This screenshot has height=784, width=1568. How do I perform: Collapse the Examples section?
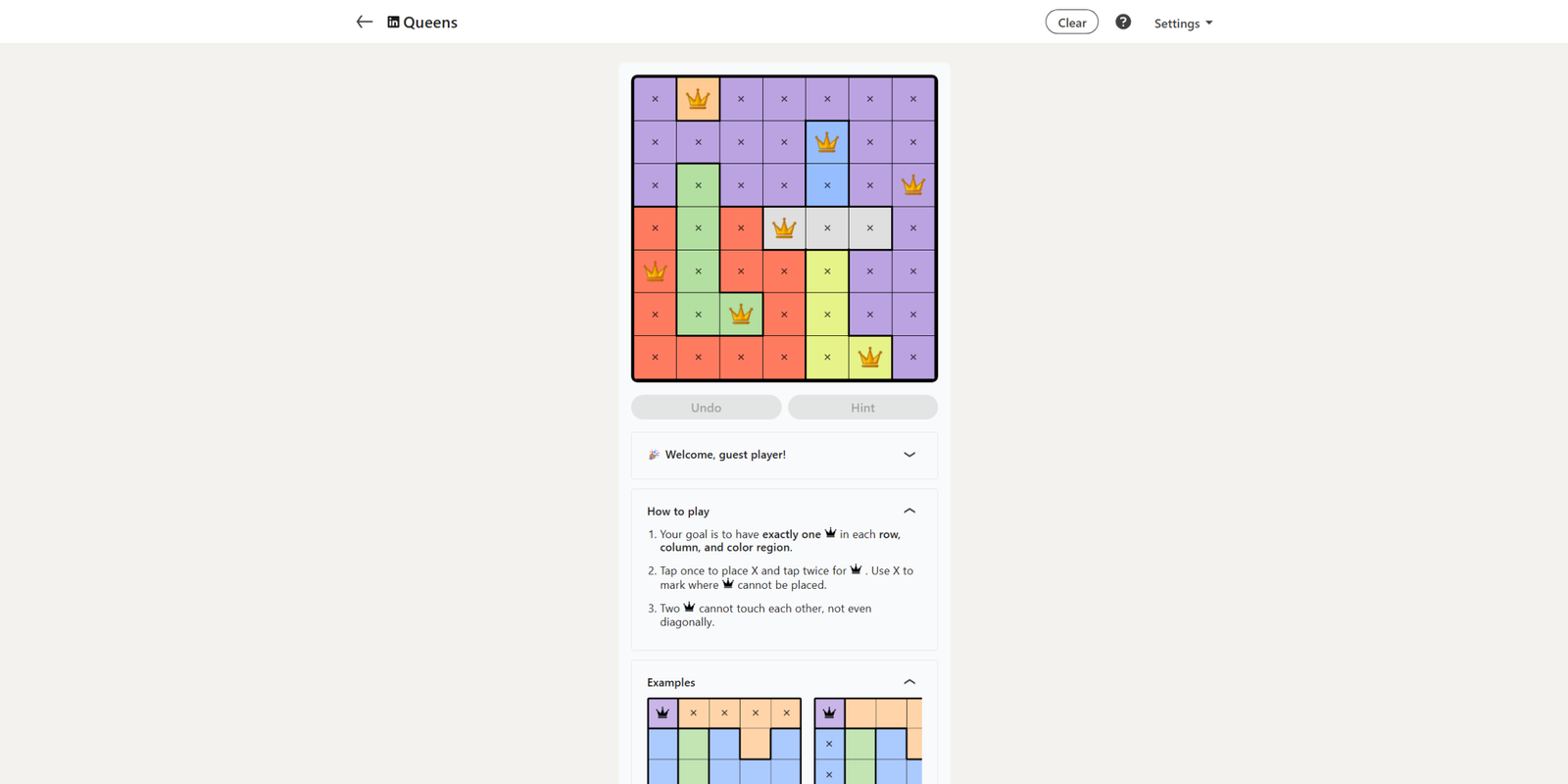(x=909, y=682)
